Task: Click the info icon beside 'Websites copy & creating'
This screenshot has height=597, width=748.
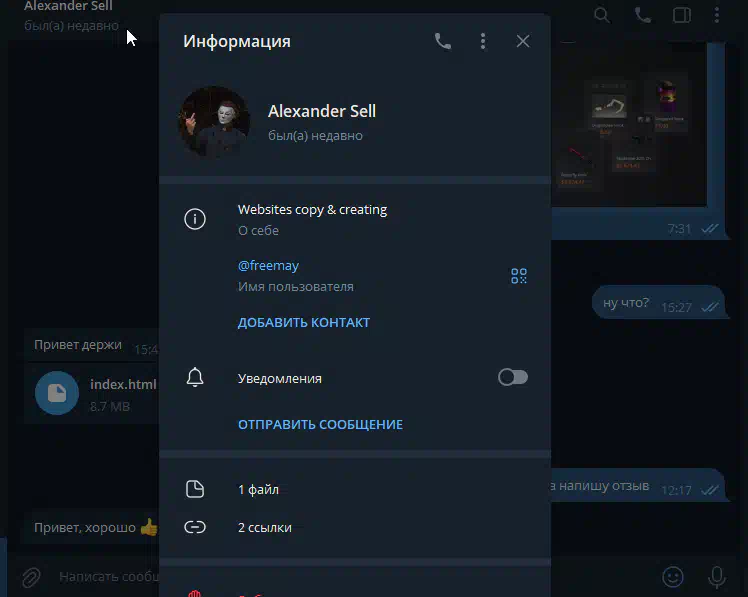Action: click(195, 219)
